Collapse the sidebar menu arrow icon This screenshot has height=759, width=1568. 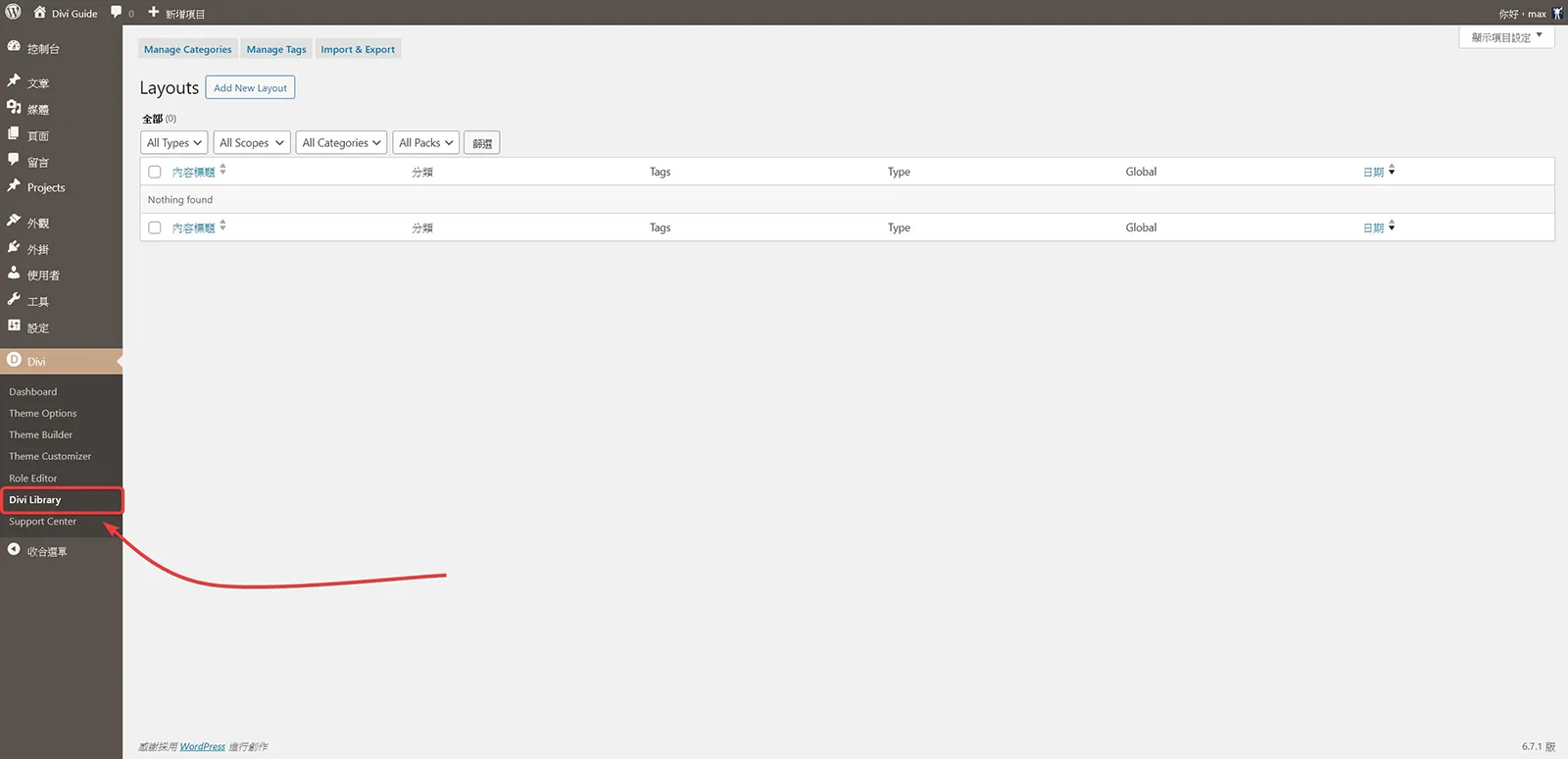click(14, 550)
